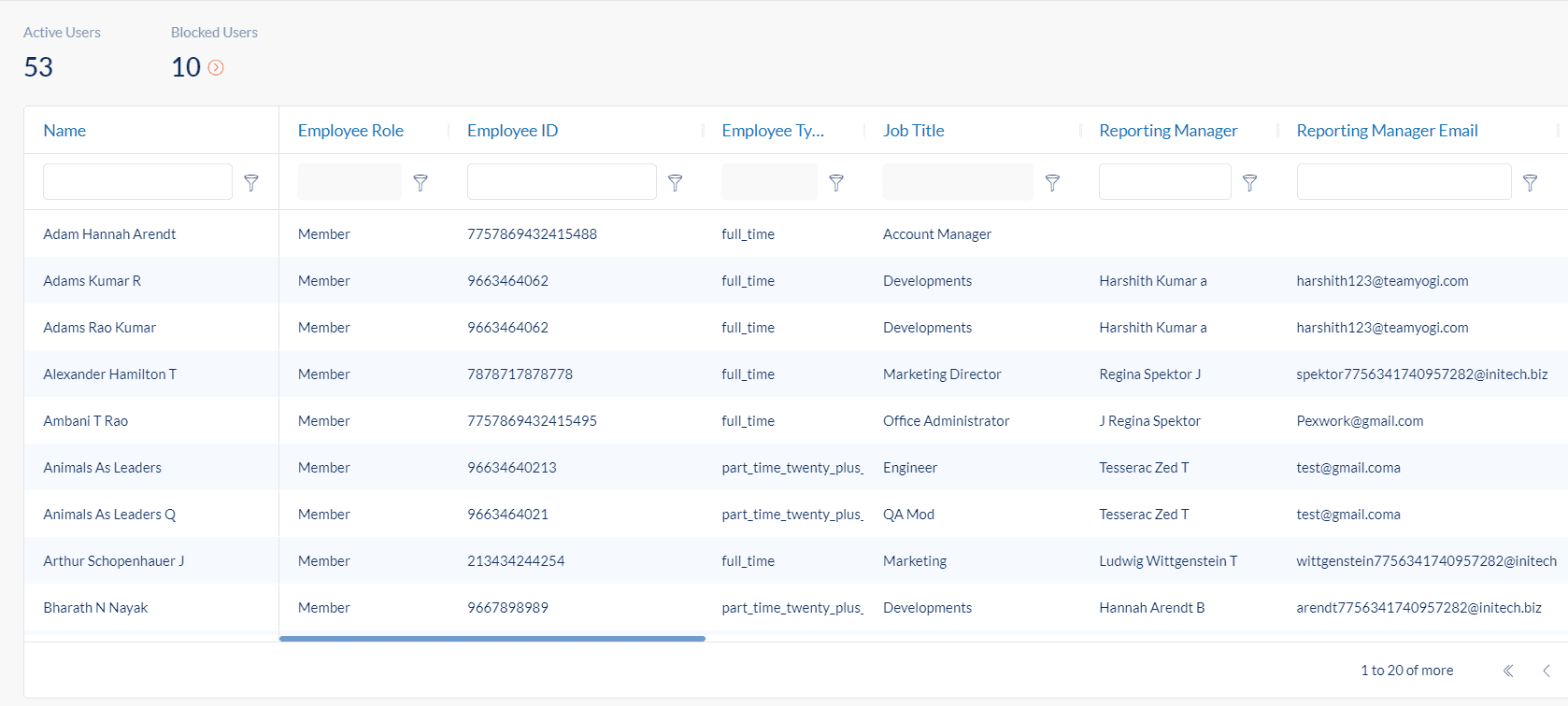
Task: Click Reporting Manager Hannah Arendt B
Action: (x=1151, y=608)
